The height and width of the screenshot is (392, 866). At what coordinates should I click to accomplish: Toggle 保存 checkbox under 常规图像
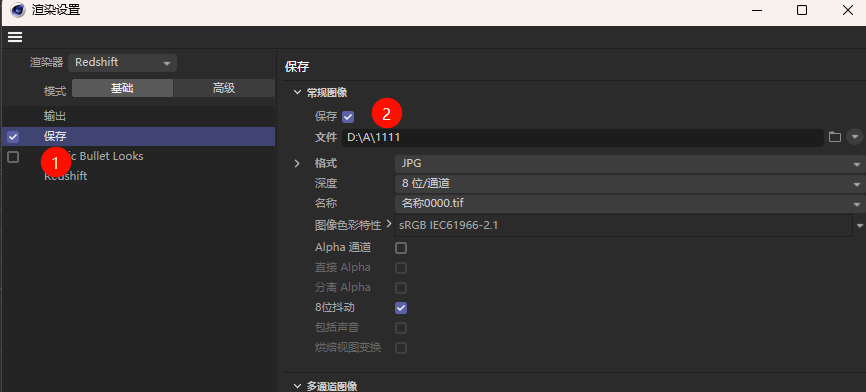348,117
